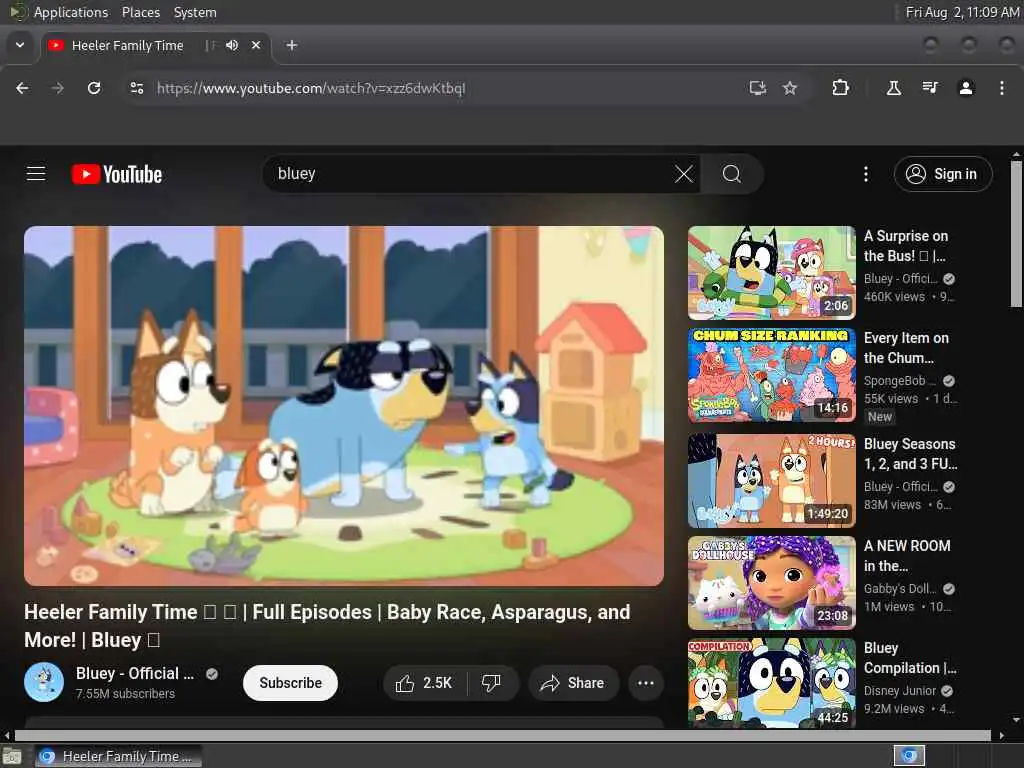Clear the search box with X icon
The width and height of the screenshot is (1024, 768).
coord(684,174)
